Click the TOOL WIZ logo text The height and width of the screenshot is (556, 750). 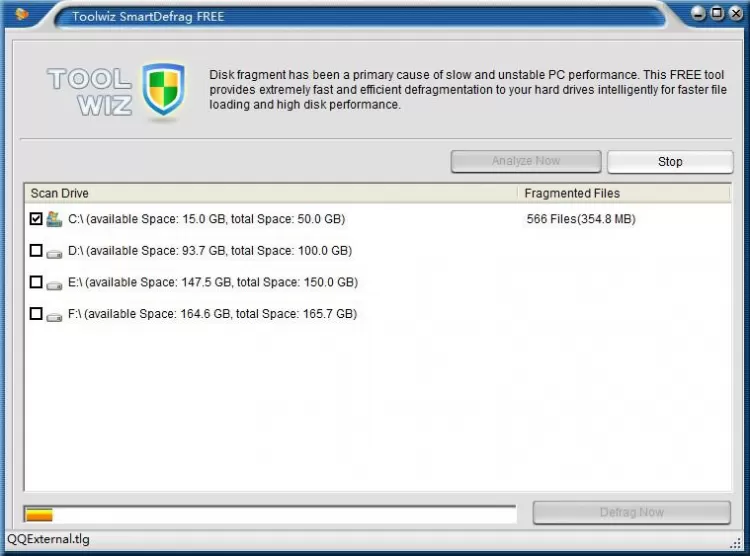89,91
